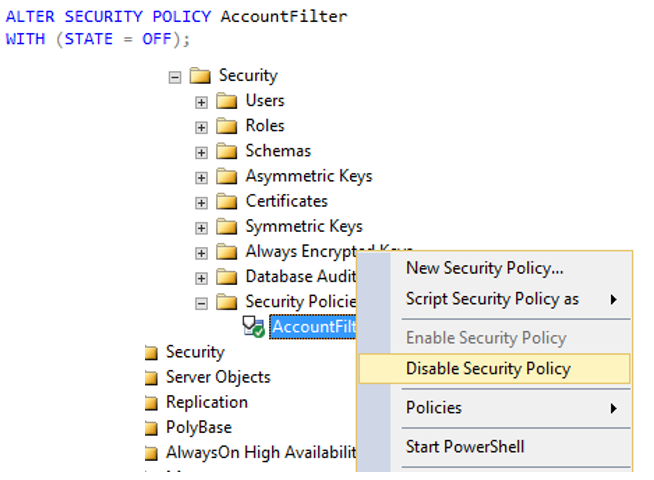
Task: Click the PolyBase folder icon
Action: [x=151, y=428]
